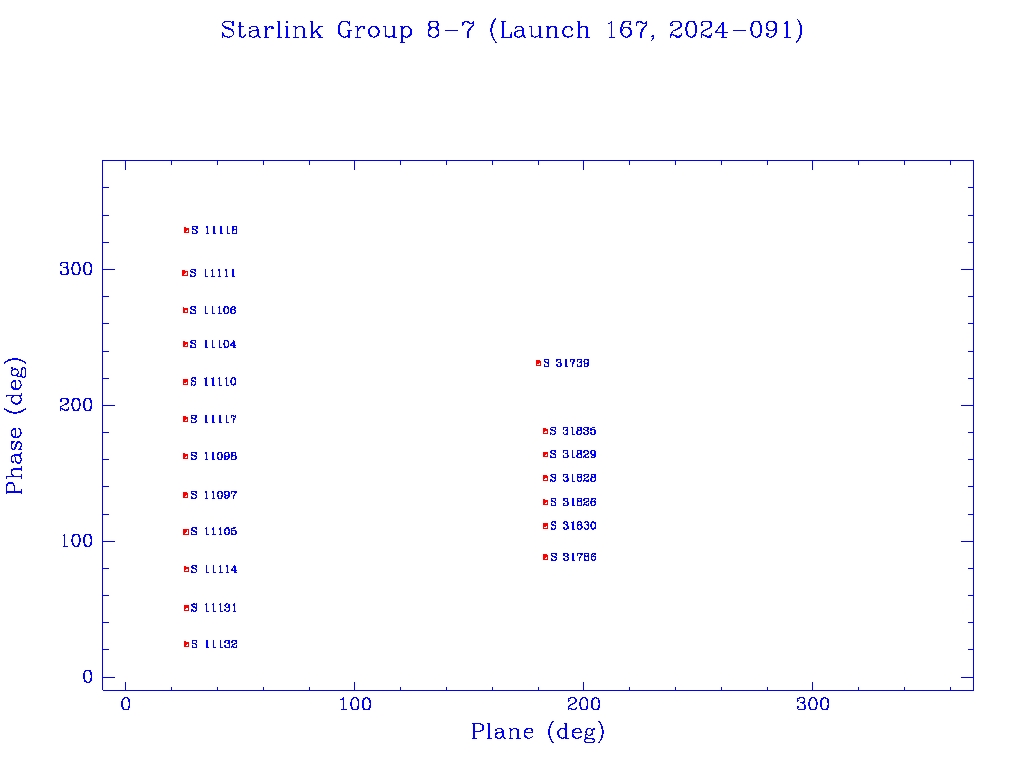Select the red marker for S 11132
The width and height of the screenshot is (1024, 768).
(x=186, y=644)
